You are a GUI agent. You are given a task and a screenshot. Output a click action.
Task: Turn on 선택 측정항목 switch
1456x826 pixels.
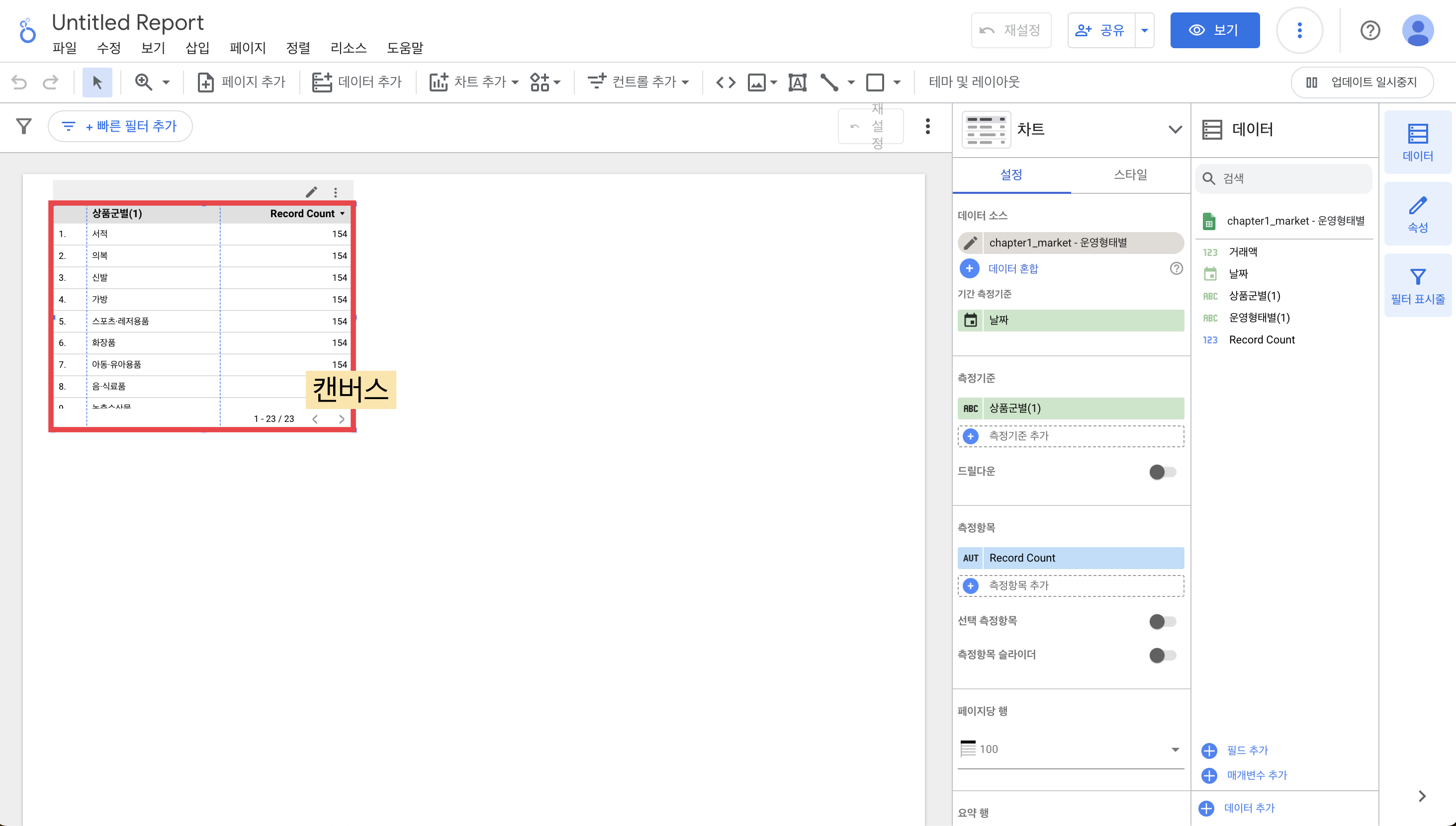(x=1162, y=621)
